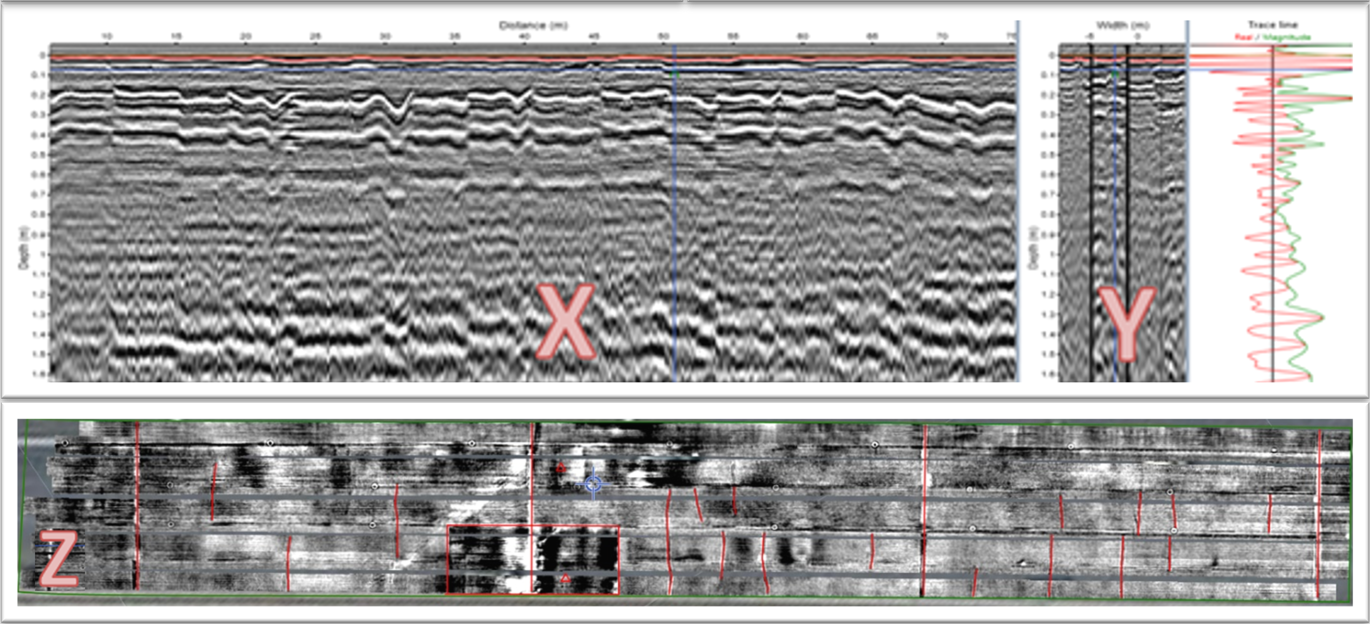
Task: Click the green marker on the X radargram
Action: coord(676,74)
